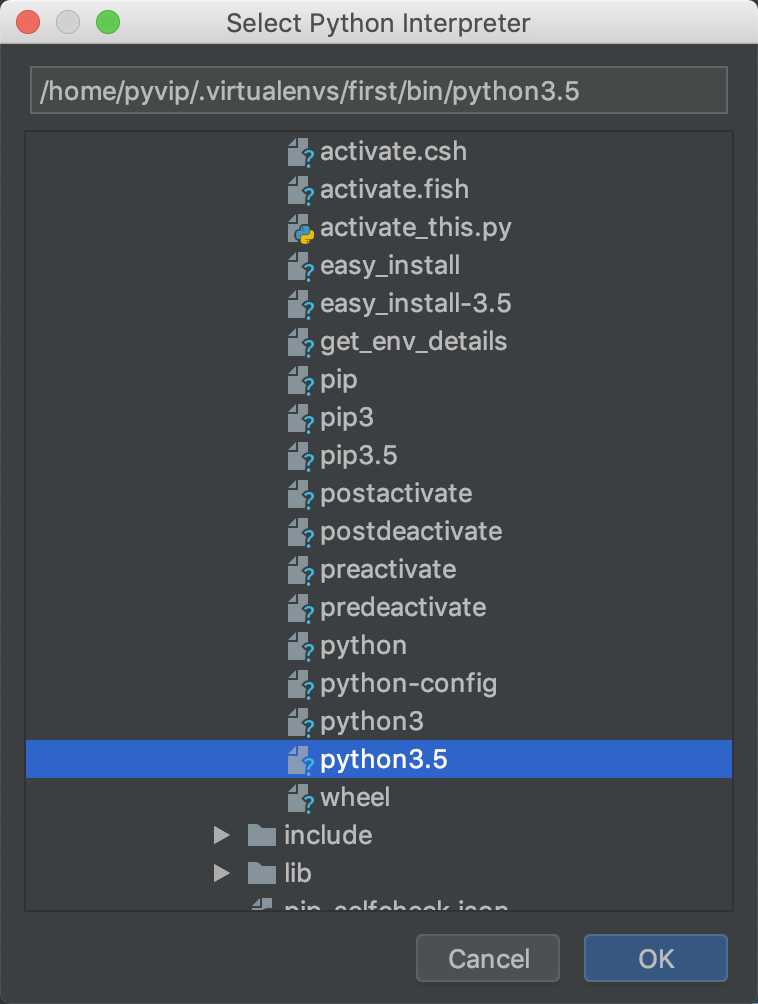The height and width of the screenshot is (1004, 758).
Task: Confirm the interpreter with the OK button
Action: pyautogui.click(x=656, y=959)
